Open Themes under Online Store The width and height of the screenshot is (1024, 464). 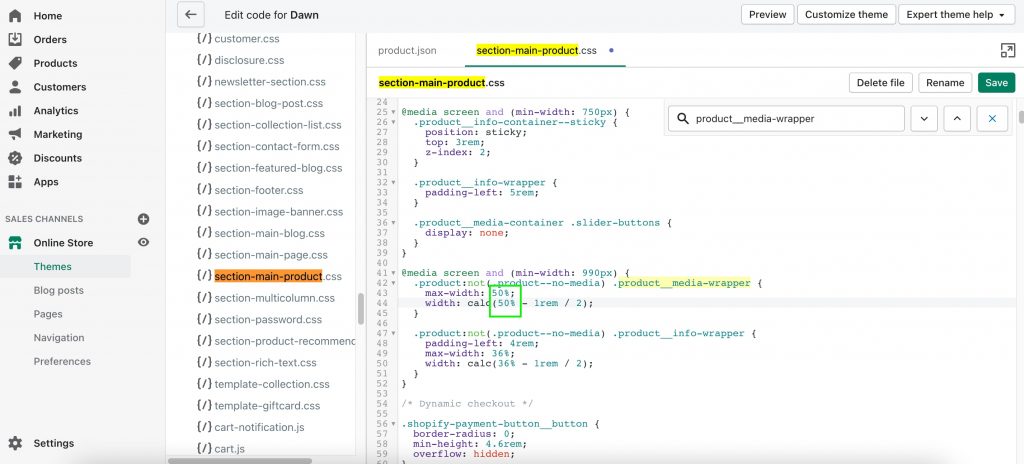(x=53, y=267)
